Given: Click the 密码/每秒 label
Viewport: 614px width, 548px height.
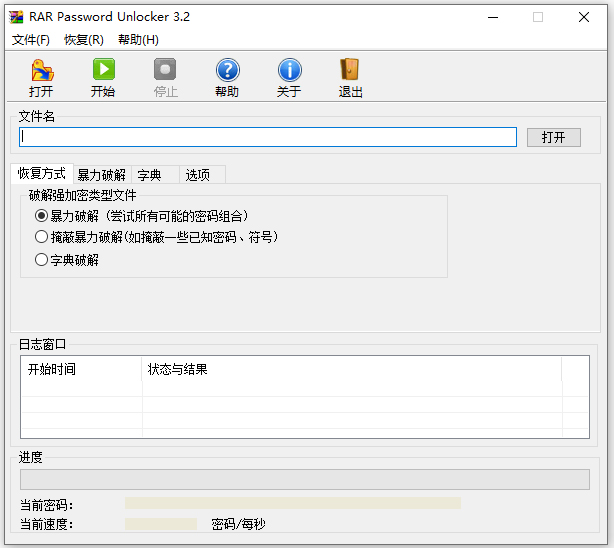Looking at the screenshot, I should tap(238, 524).
